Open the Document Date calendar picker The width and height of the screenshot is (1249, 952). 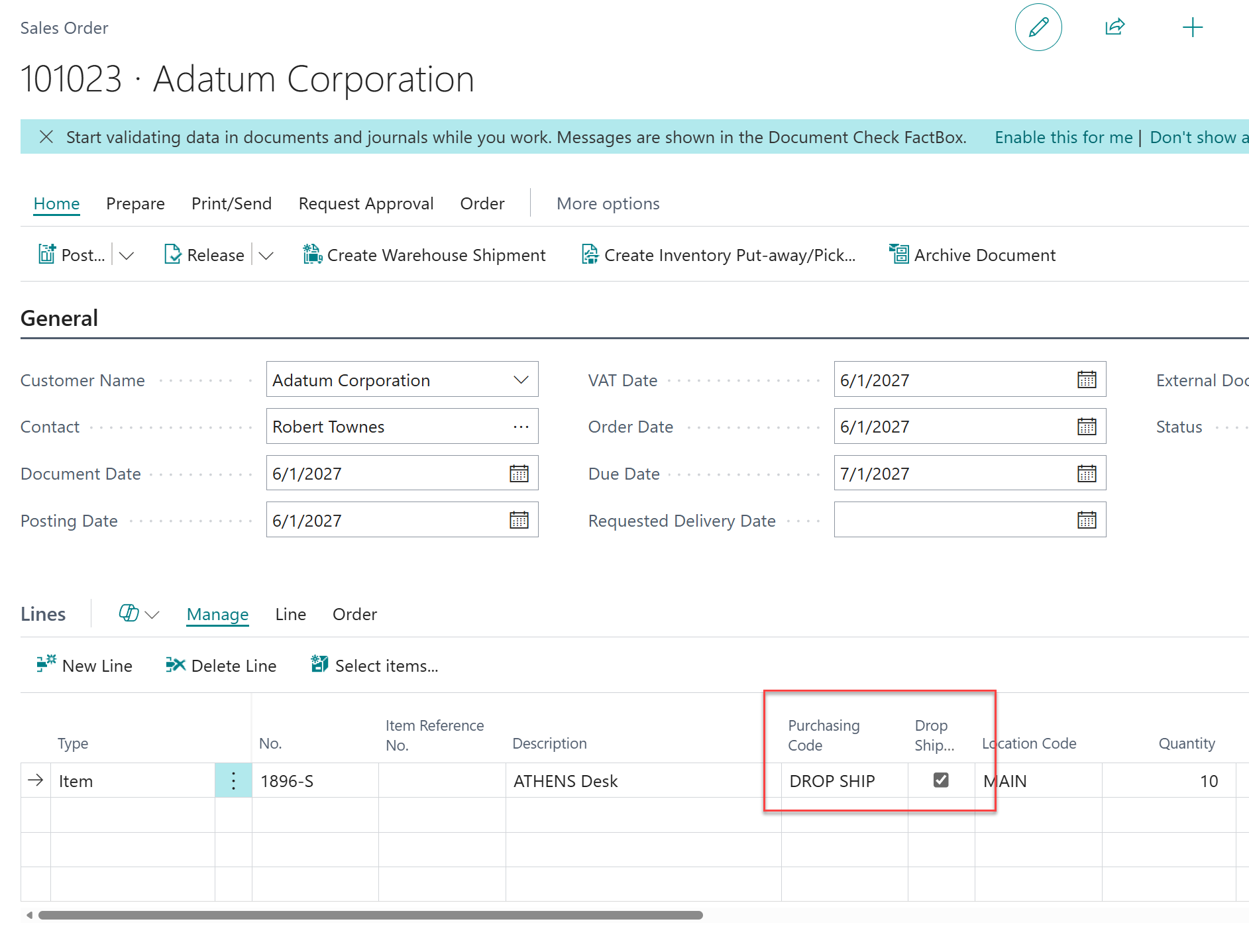(519, 474)
